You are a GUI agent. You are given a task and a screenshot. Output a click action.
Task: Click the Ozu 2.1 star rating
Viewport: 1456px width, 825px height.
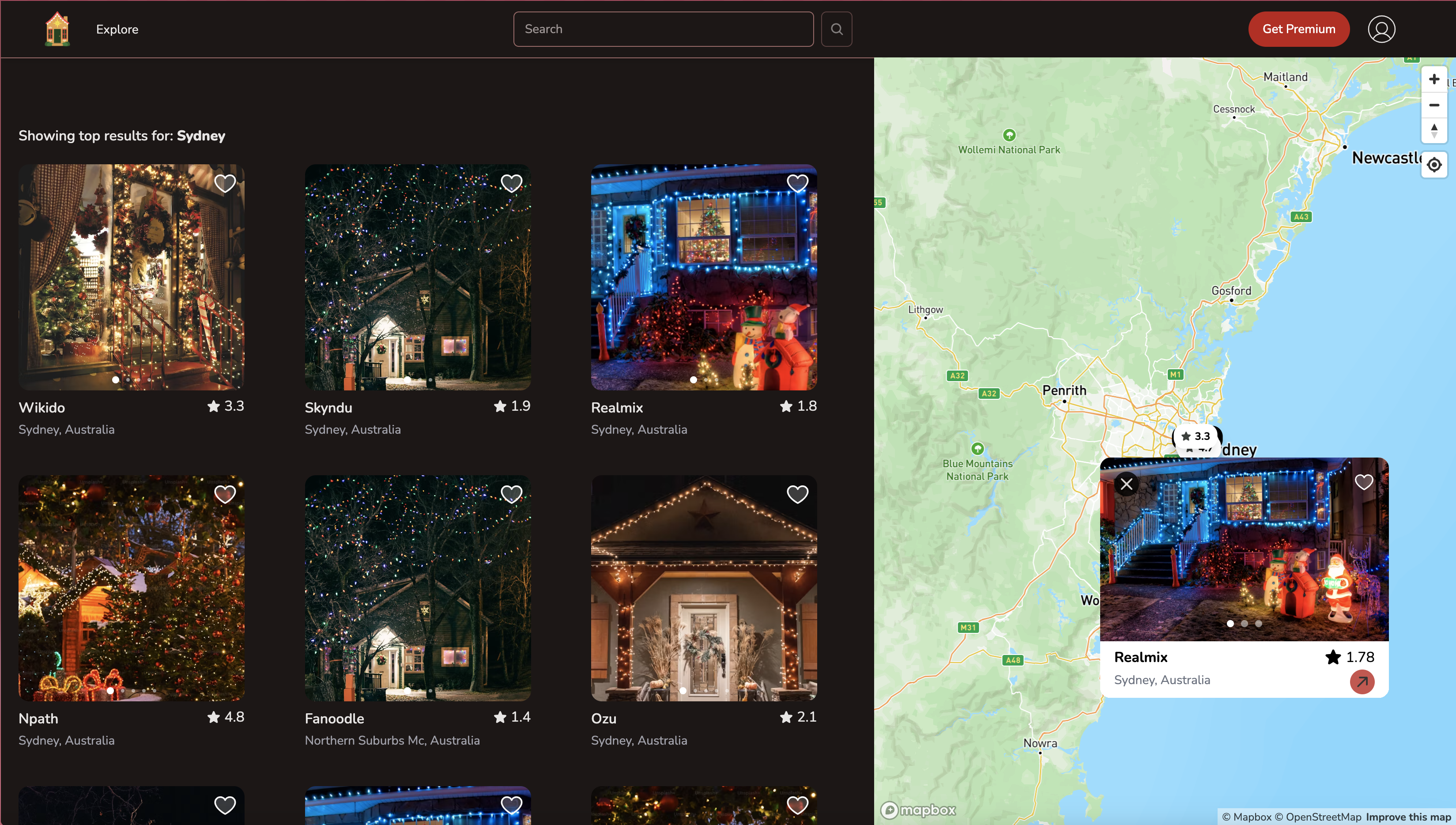[798, 717]
